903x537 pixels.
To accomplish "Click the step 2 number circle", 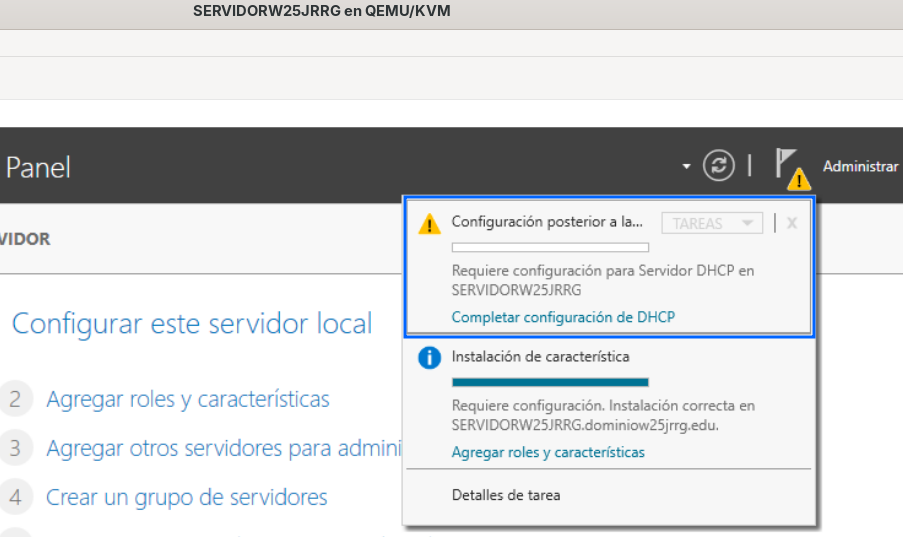I will coord(15,399).
